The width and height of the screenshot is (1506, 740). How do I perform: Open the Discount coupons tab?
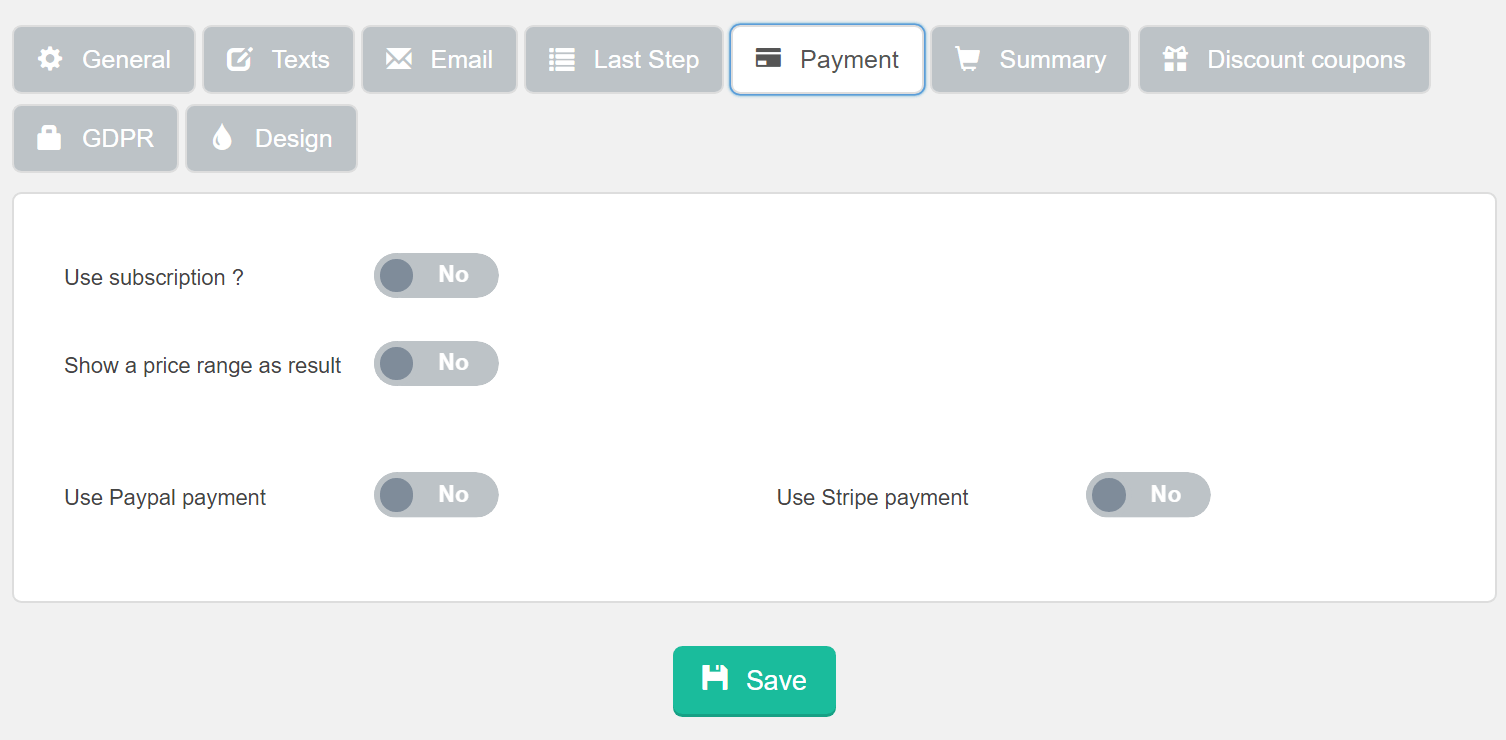tap(1284, 59)
